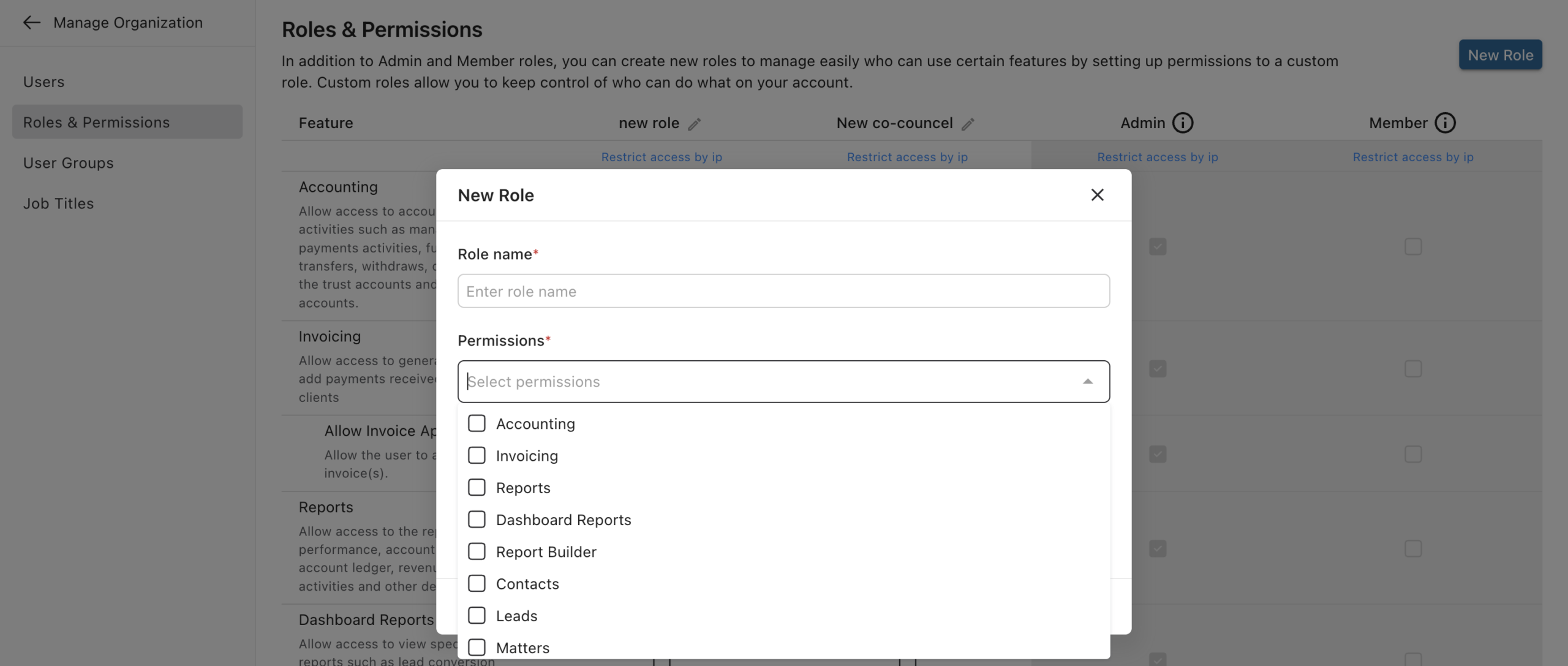Focus the Enter role name field
Screen dimensions: 1568x666
click(783, 291)
